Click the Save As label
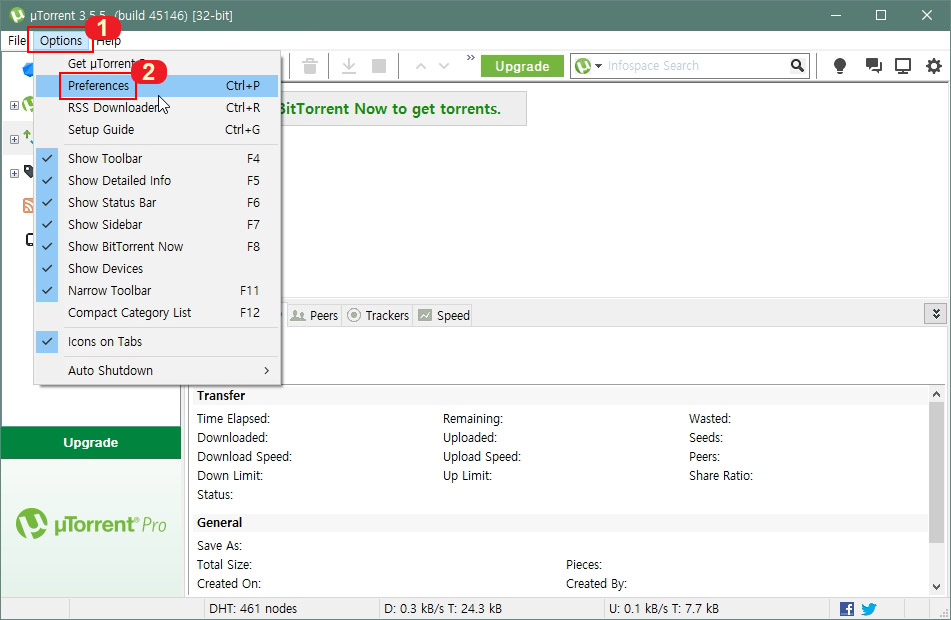The height and width of the screenshot is (620, 951). tap(219, 545)
